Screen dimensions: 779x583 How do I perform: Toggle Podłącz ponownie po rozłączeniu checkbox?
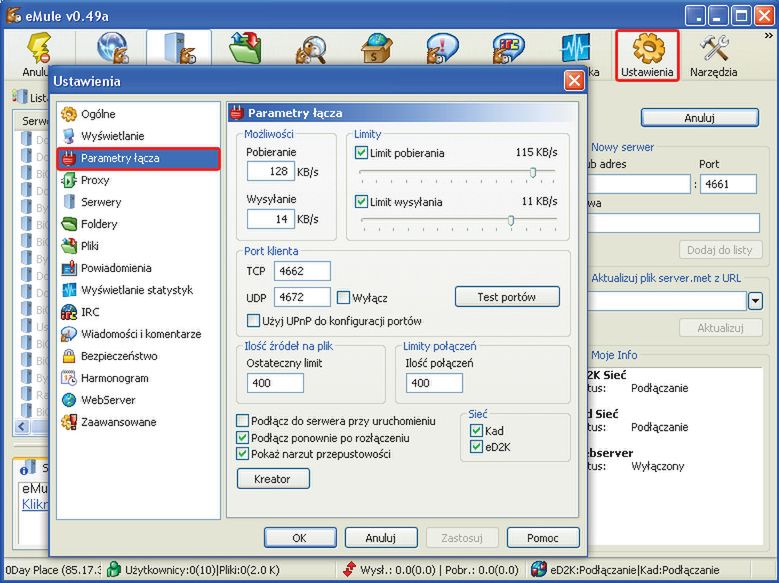point(242,437)
